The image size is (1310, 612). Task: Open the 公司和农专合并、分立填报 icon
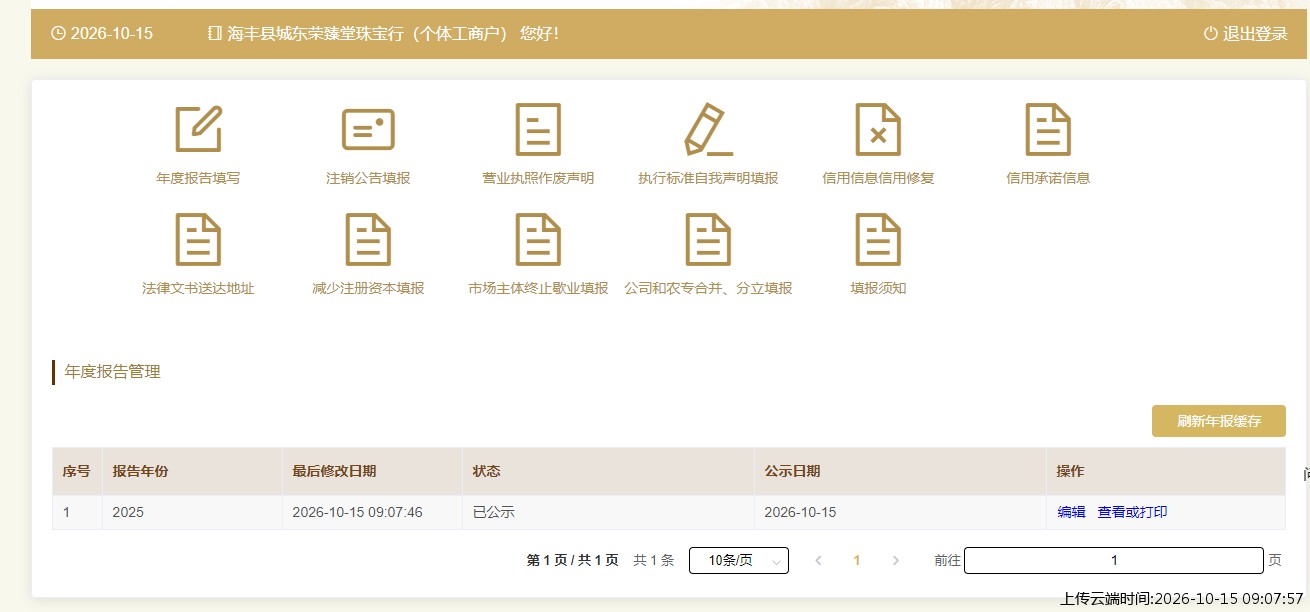(x=708, y=239)
